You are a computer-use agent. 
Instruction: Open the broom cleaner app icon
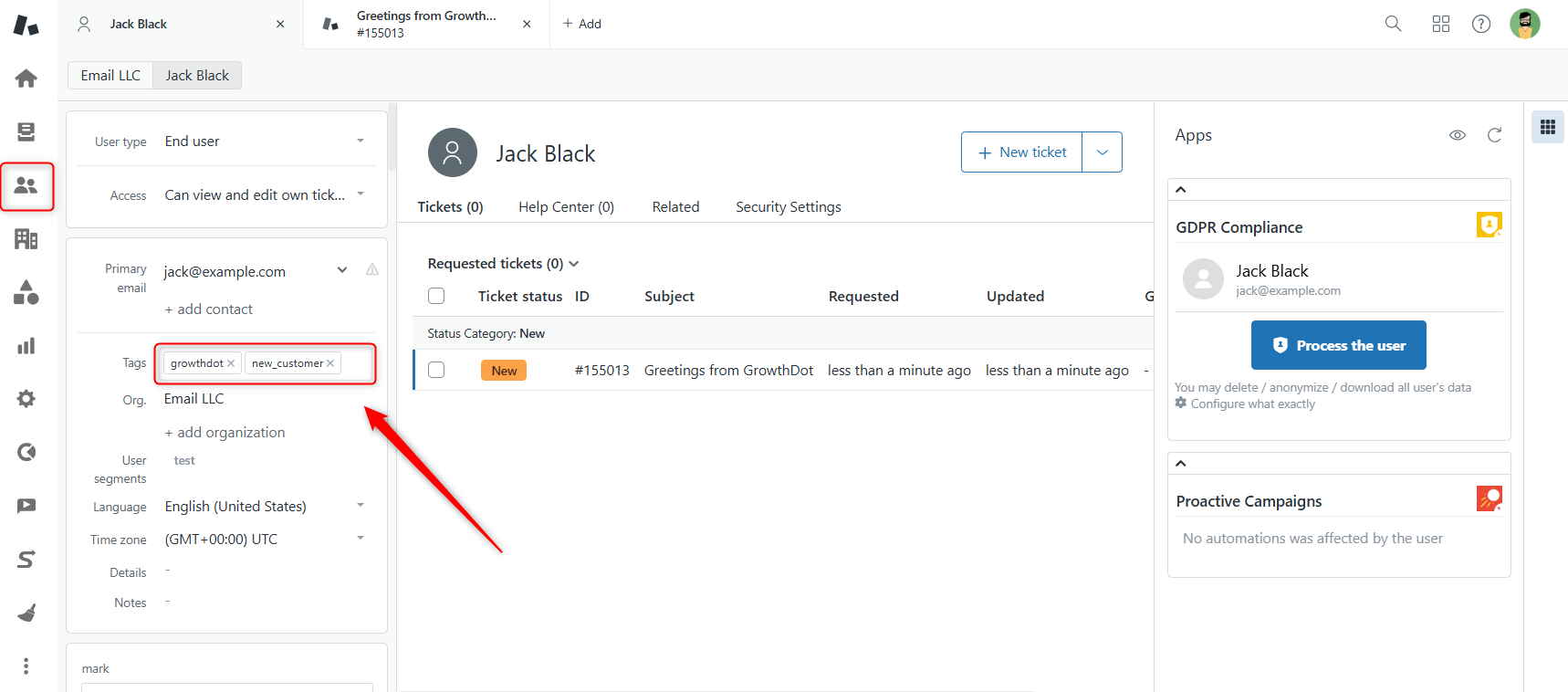[26, 613]
